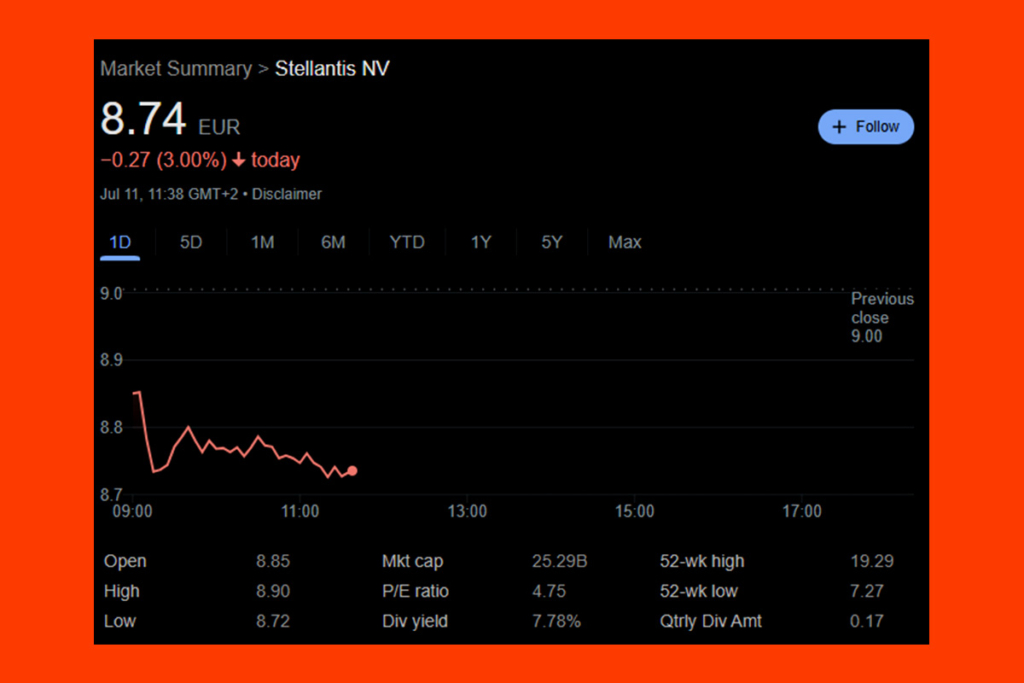
Task: Select the YTD tab
Action: (x=406, y=242)
